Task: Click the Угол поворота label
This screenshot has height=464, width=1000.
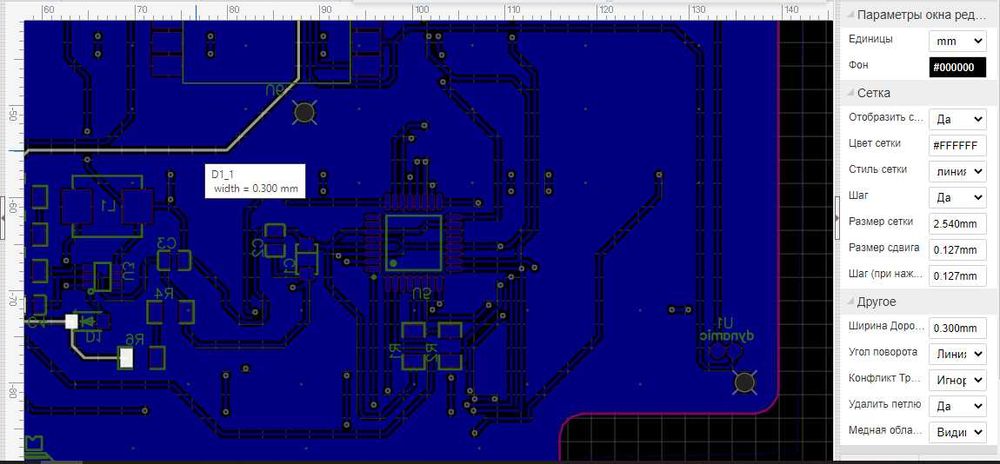Action: [x=883, y=352]
